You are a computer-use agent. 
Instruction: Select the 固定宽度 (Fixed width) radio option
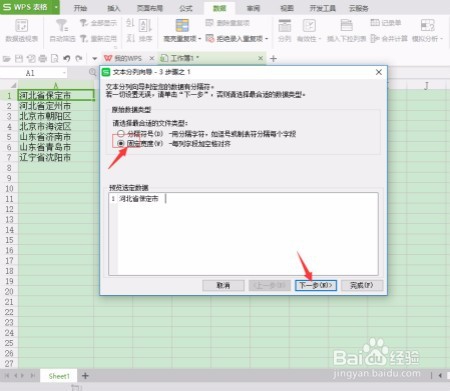point(121,144)
